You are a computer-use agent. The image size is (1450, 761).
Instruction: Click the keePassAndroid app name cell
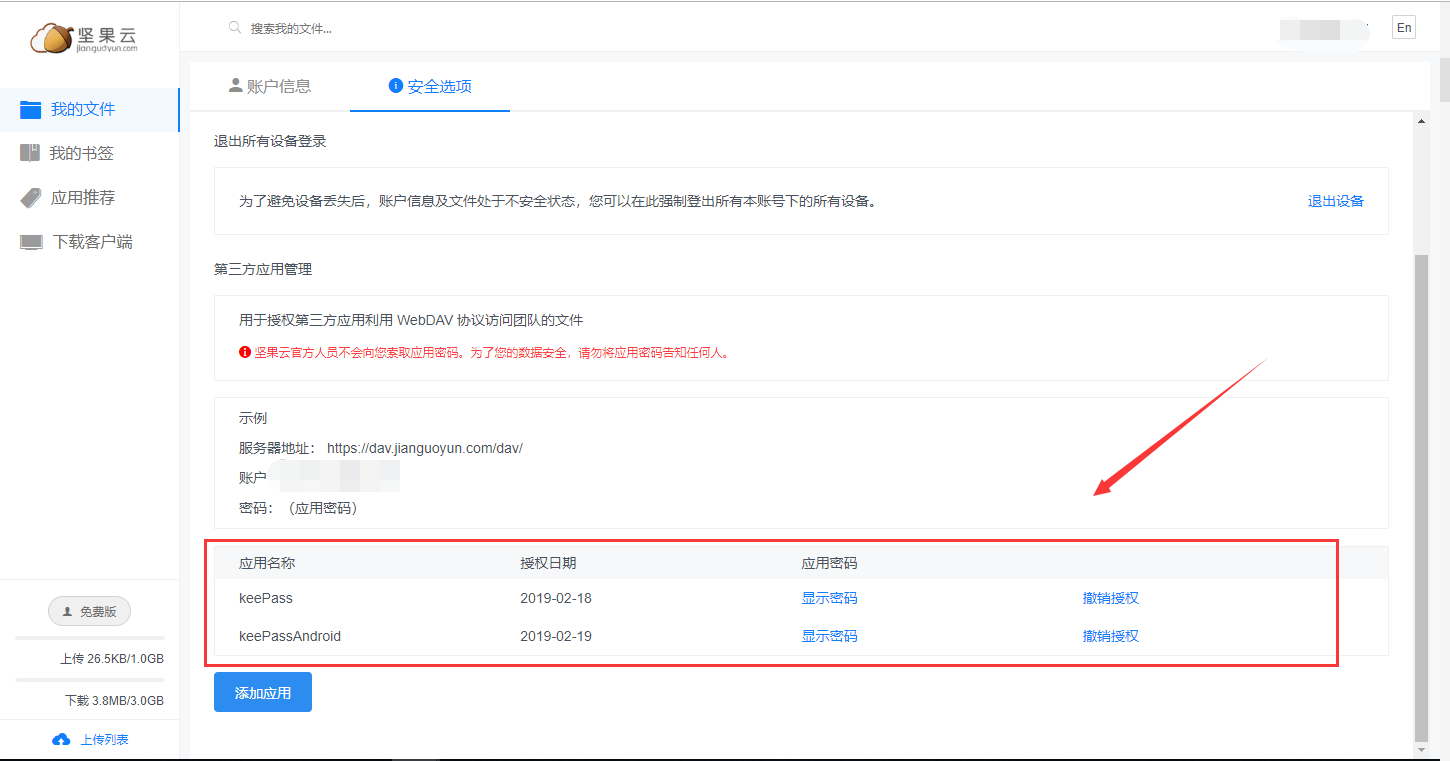click(x=290, y=636)
